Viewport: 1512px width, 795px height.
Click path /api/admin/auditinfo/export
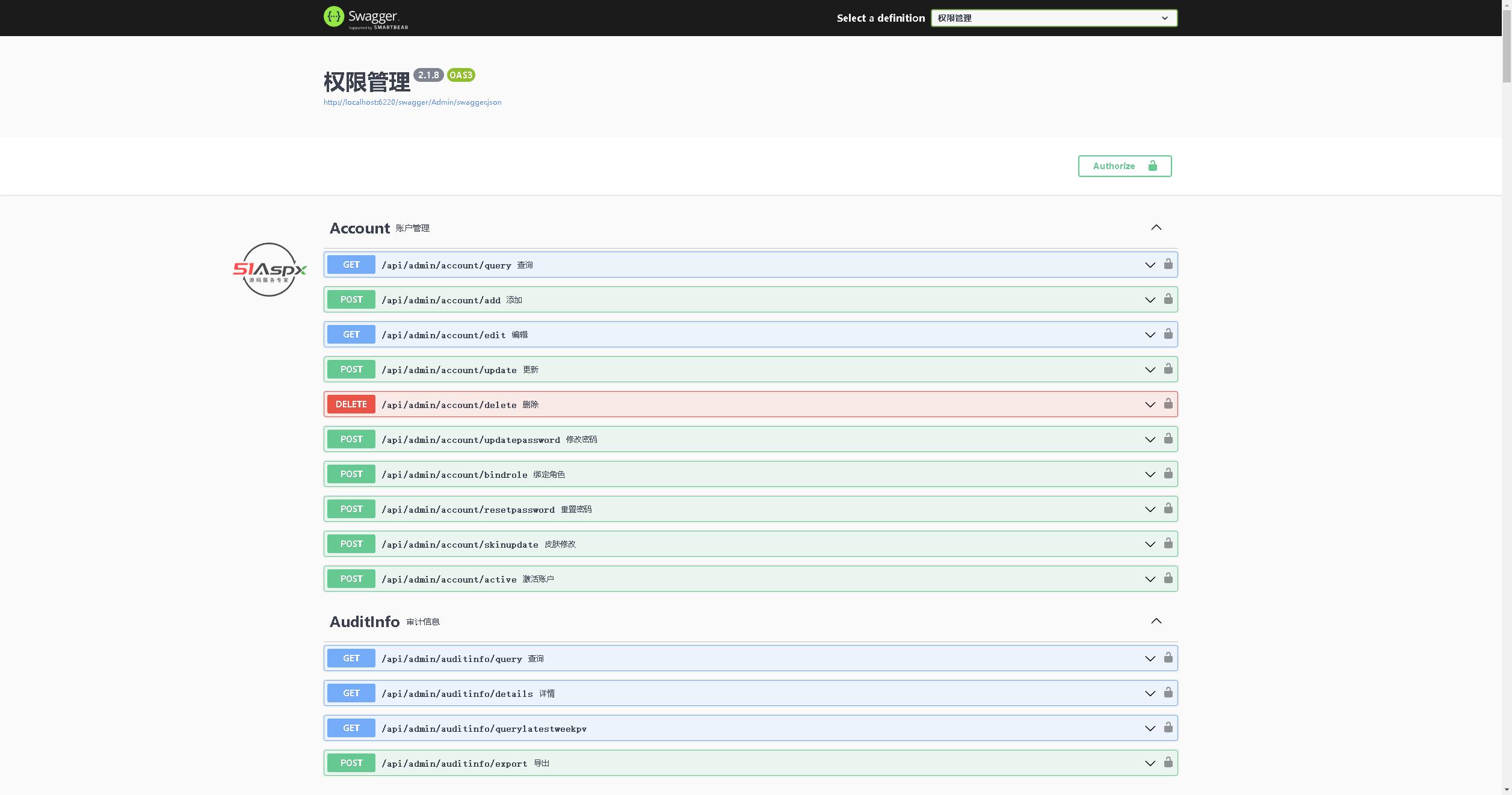tap(454, 764)
